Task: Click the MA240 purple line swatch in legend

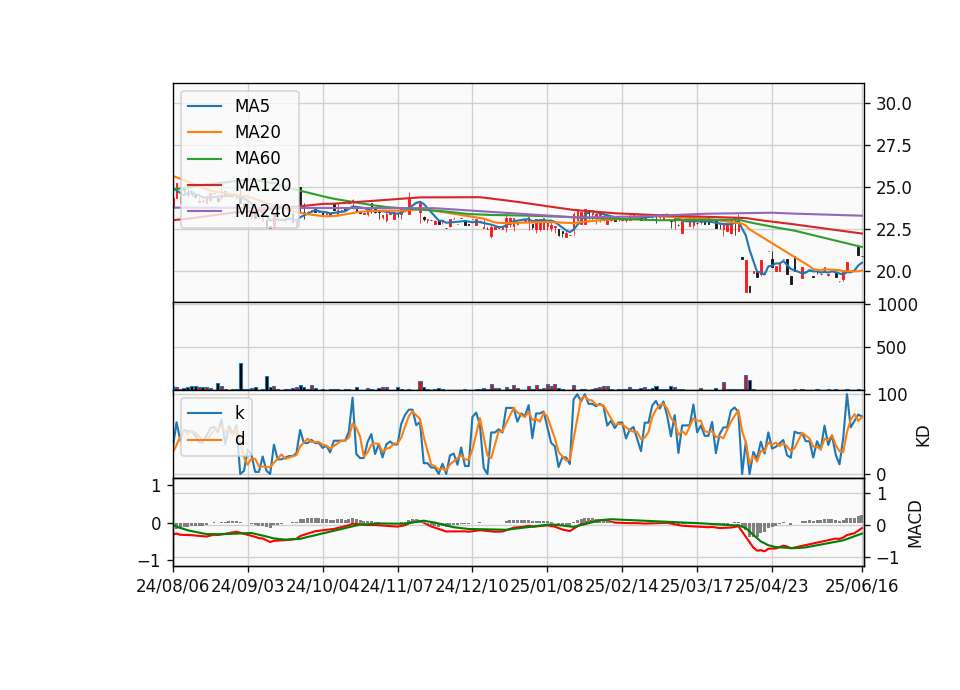Action: [x=204, y=211]
